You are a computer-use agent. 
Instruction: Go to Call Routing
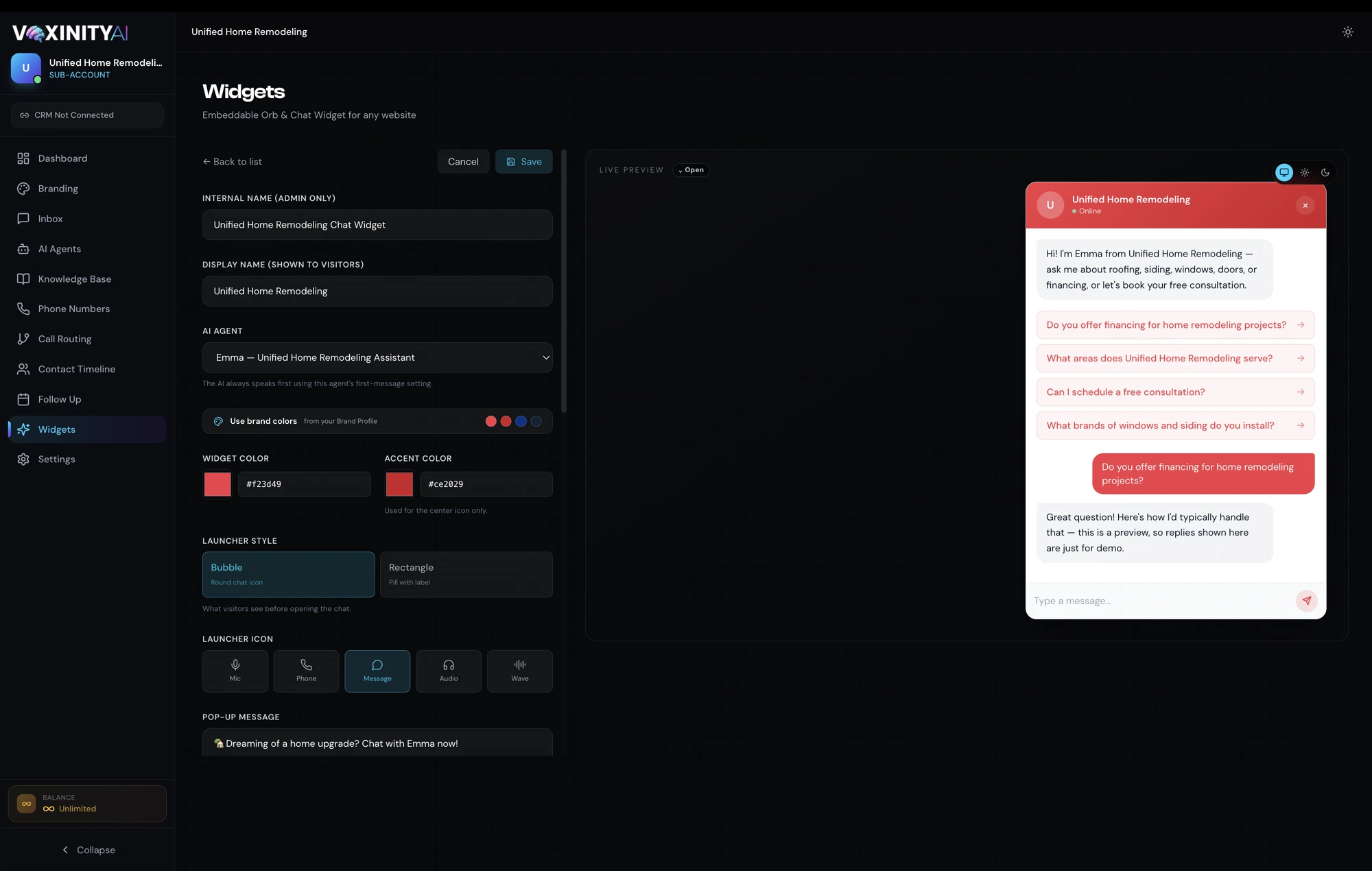coord(87,339)
